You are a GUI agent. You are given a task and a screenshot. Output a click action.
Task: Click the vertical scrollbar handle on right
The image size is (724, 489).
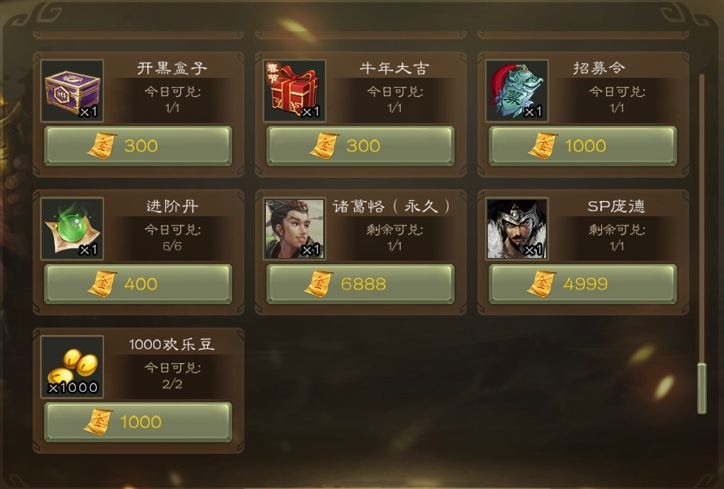[x=702, y=388]
